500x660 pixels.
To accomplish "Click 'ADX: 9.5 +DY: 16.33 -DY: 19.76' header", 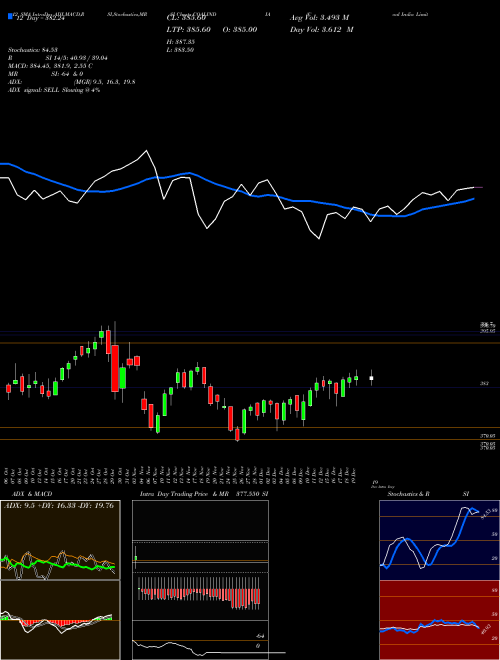I will pos(59,505).
